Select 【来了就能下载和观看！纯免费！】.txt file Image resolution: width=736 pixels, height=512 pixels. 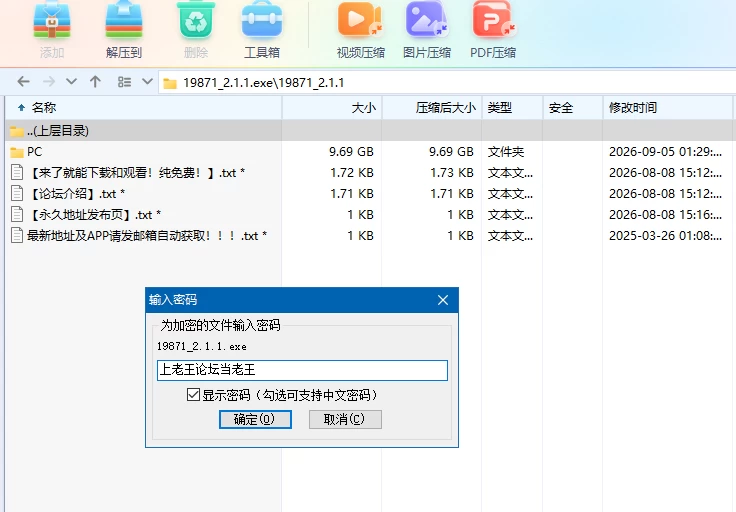tap(370, 173)
